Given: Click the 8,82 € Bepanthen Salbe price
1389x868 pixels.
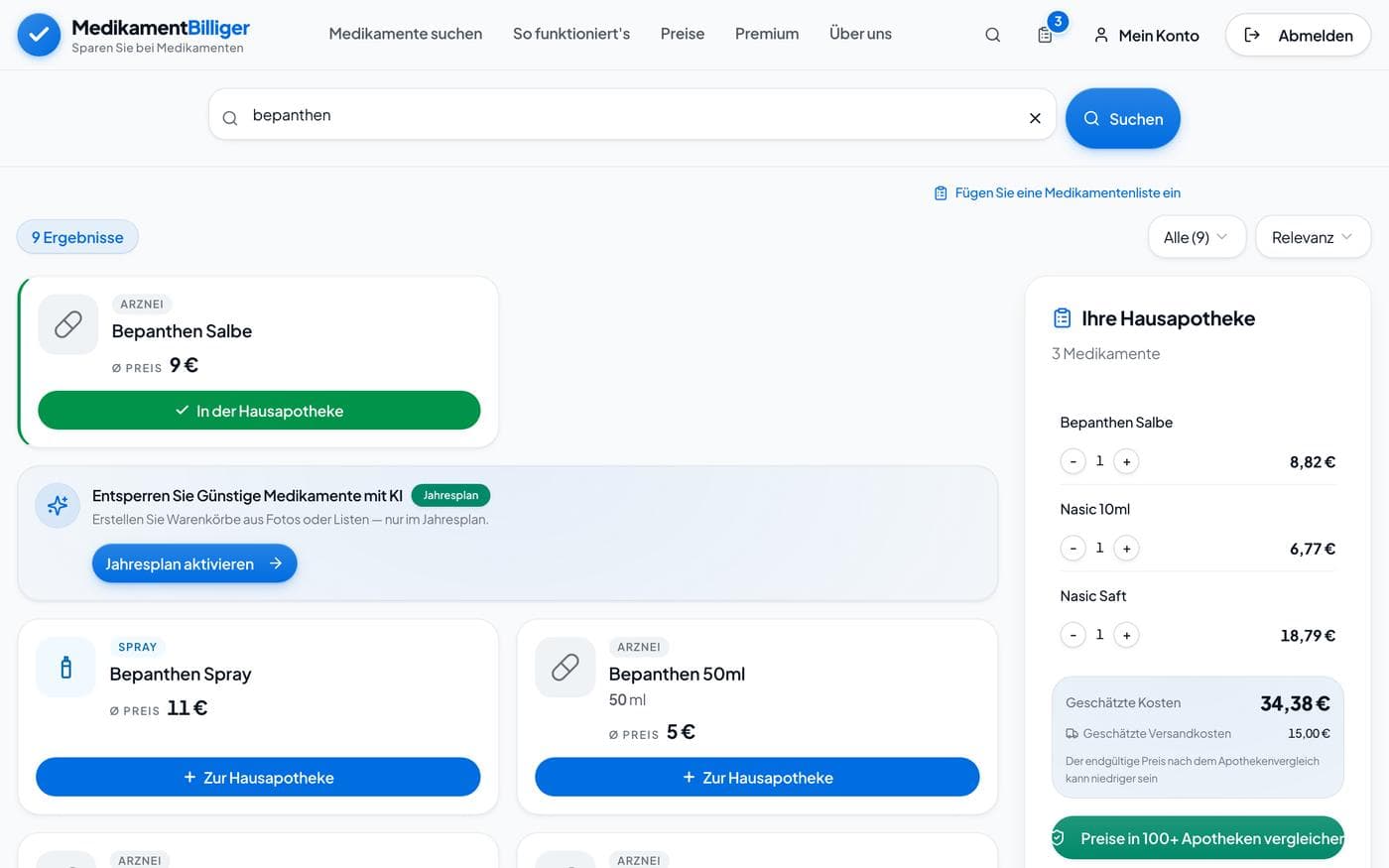Looking at the screenshot, I should coord(1313,462).
